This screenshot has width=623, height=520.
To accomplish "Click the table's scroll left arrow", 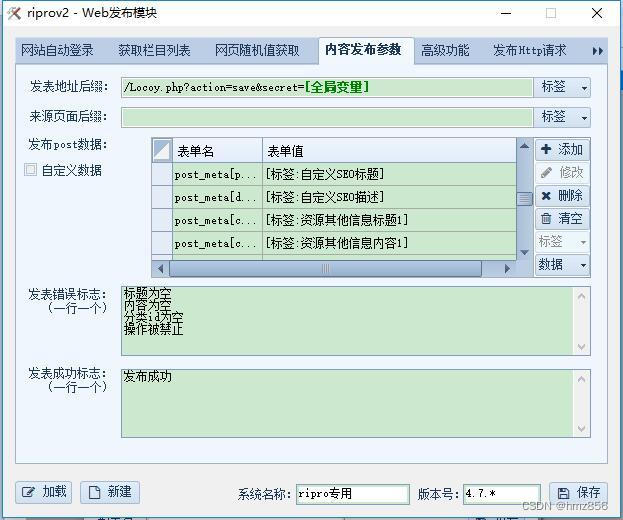I will coord(161,269).
